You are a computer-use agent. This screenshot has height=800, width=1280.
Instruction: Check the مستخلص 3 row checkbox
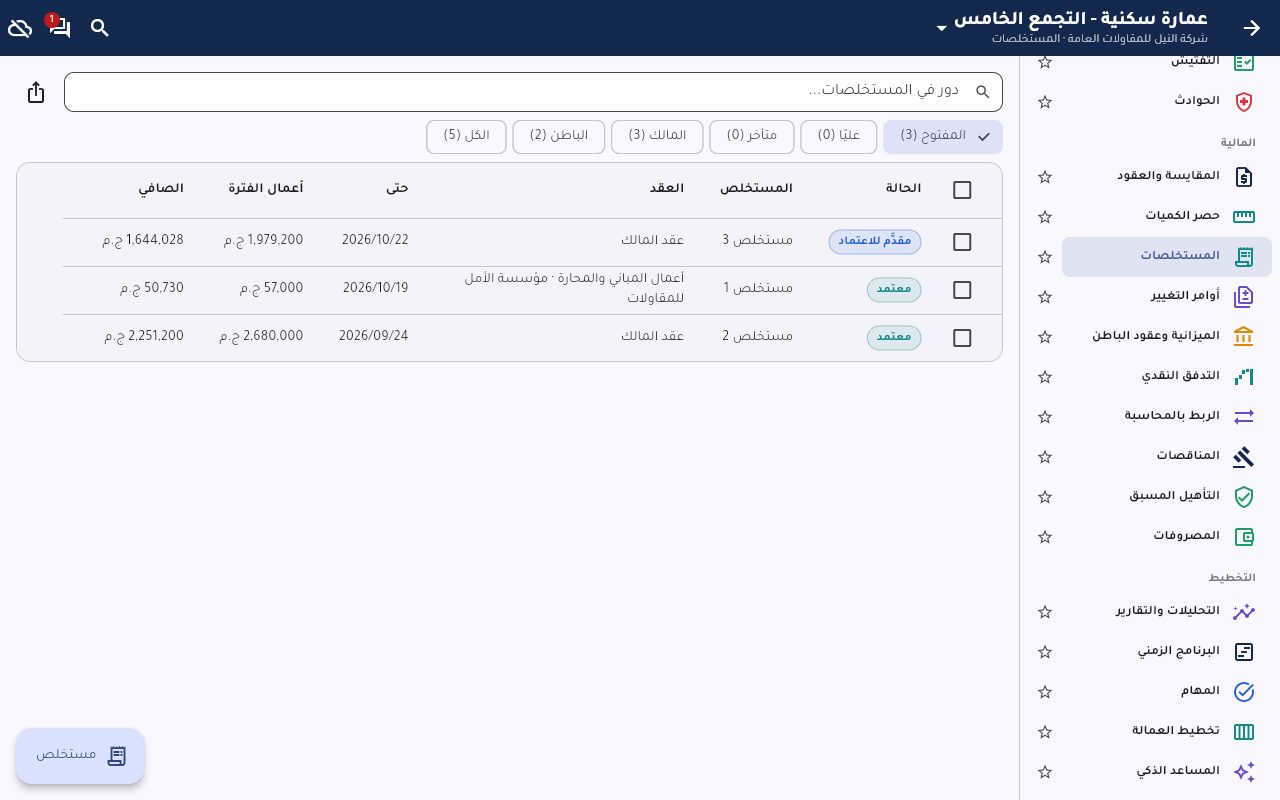click(962, 242)
